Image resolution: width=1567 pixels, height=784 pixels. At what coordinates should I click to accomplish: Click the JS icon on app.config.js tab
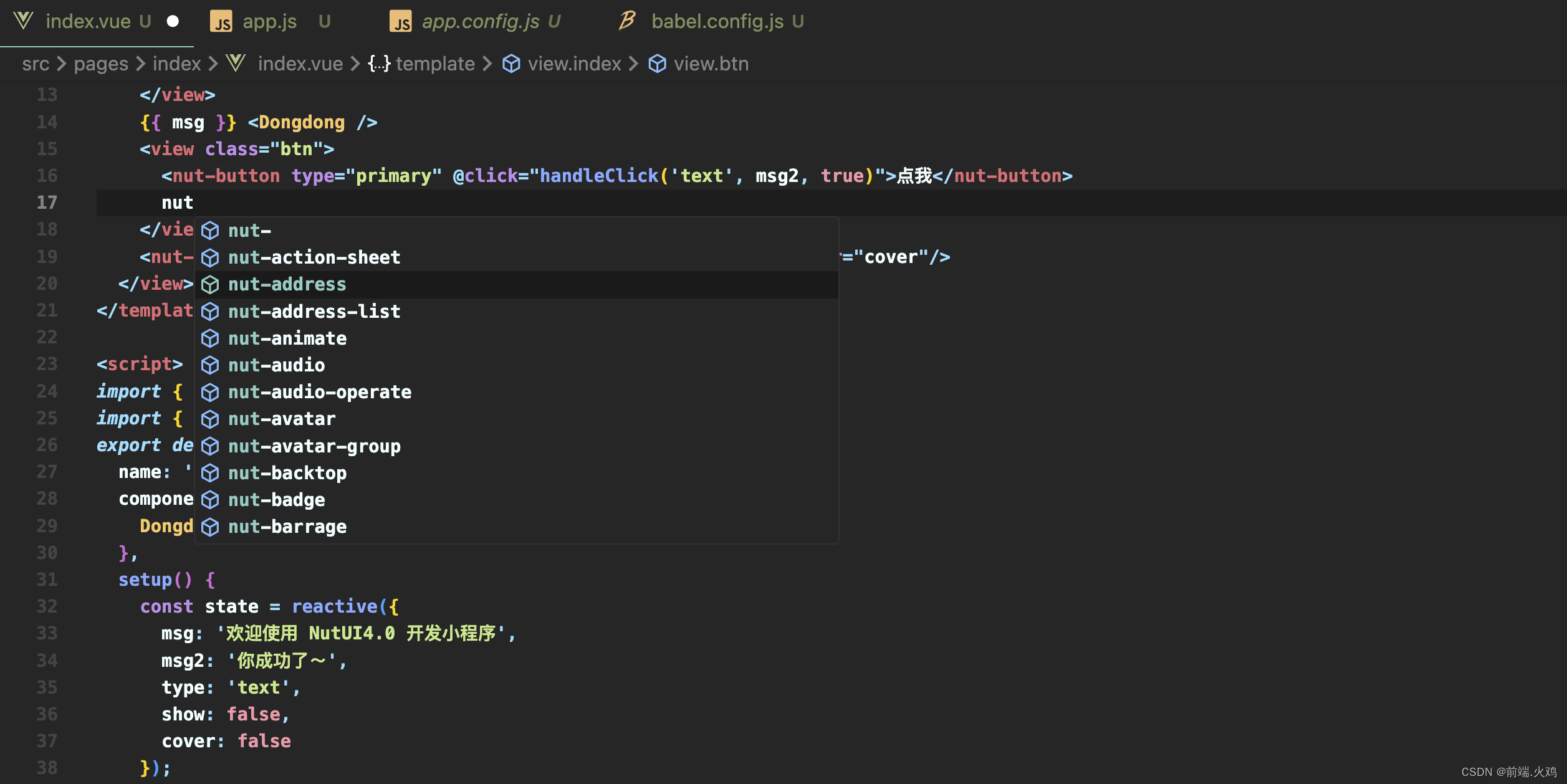pos(401,22)
